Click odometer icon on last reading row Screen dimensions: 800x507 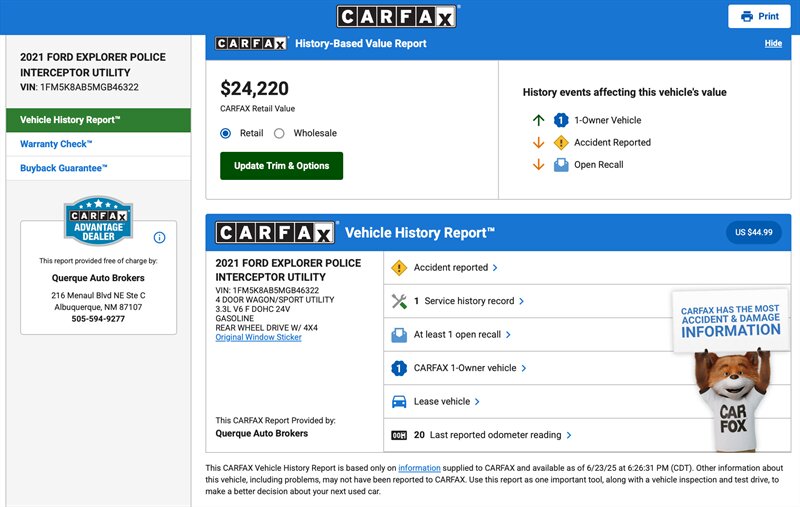399,435
